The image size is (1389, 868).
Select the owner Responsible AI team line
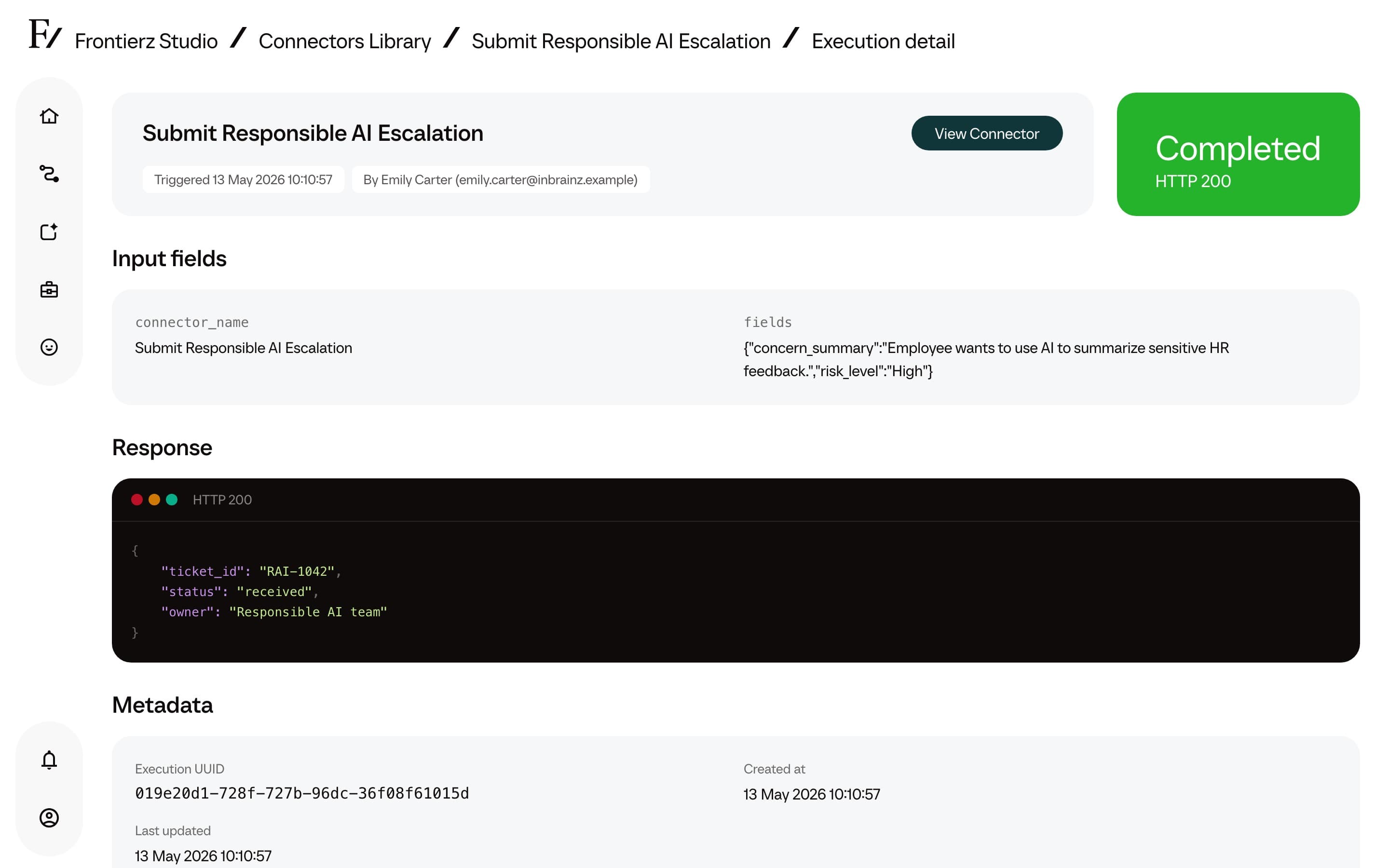coord(274,612)
